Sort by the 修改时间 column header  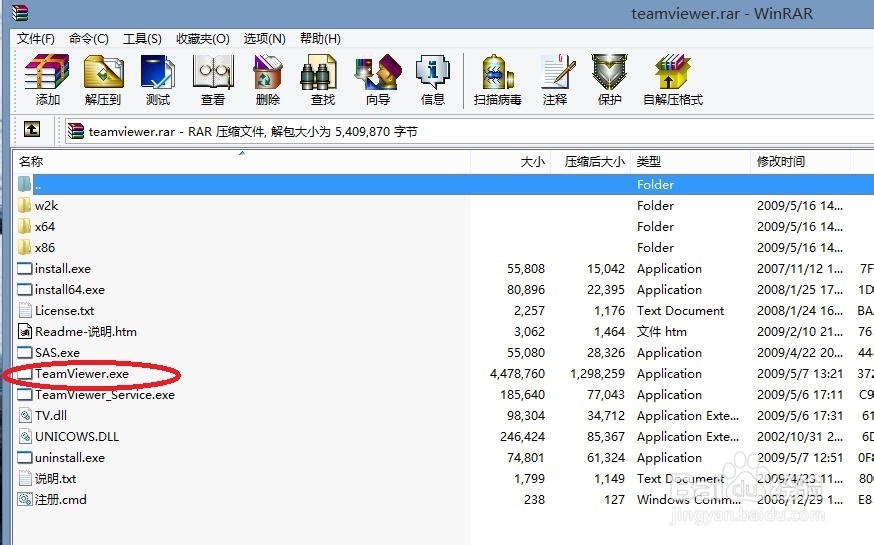(x=800, y=162)
